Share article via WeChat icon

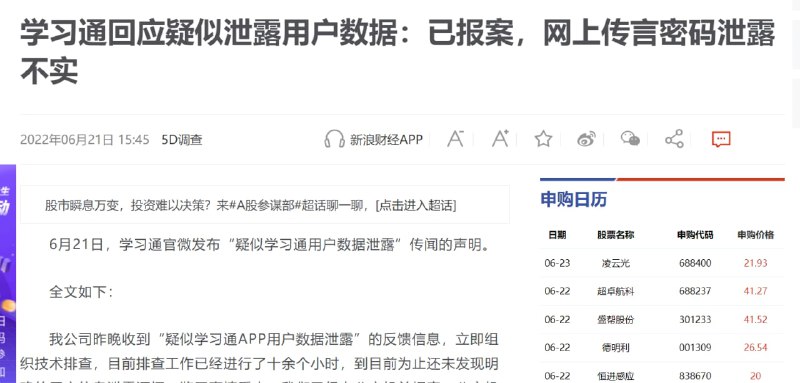coord(630,139)
